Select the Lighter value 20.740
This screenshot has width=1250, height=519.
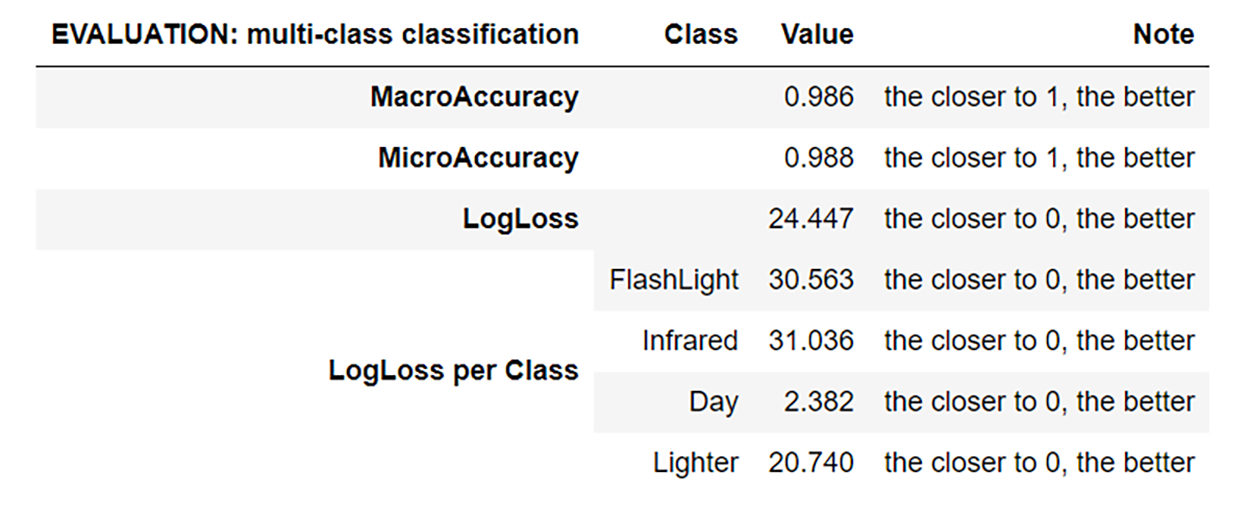tap(811, 463)
